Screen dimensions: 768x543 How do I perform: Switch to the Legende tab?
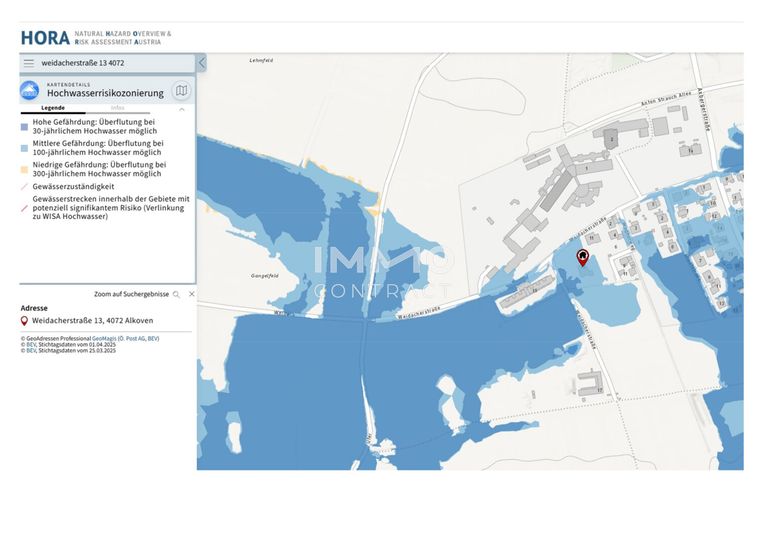[53, 107]
